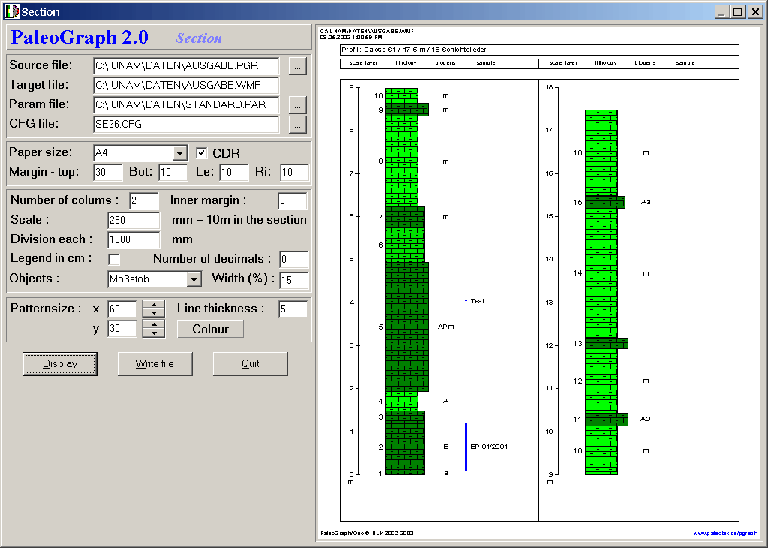Increase Patternsize y with up arrow
The image size is (768, 548).
coord(153,324)
